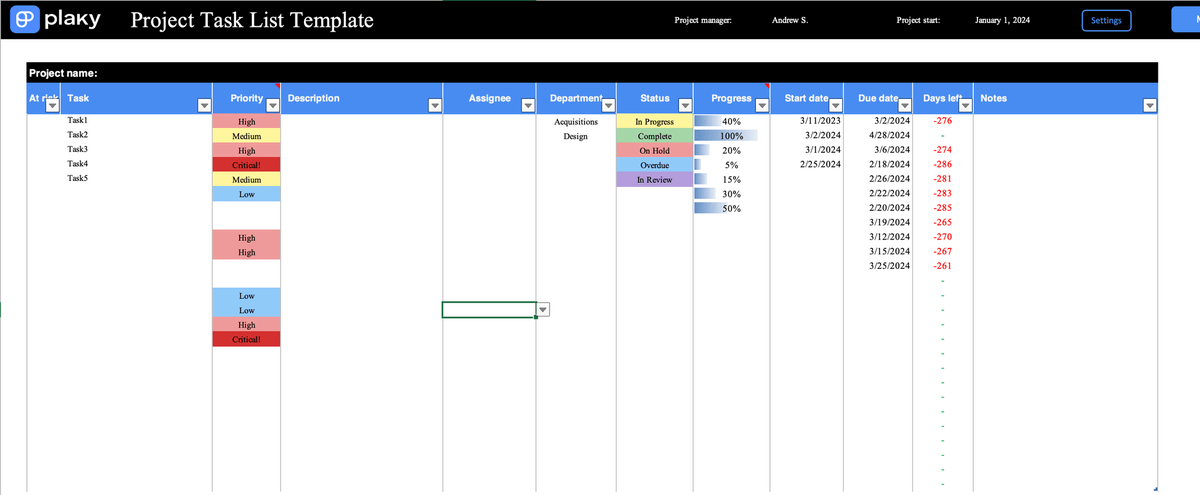Open the Task column filter dropdown
This screenshot has height=495, width=1200.
(x=204, y=105)
